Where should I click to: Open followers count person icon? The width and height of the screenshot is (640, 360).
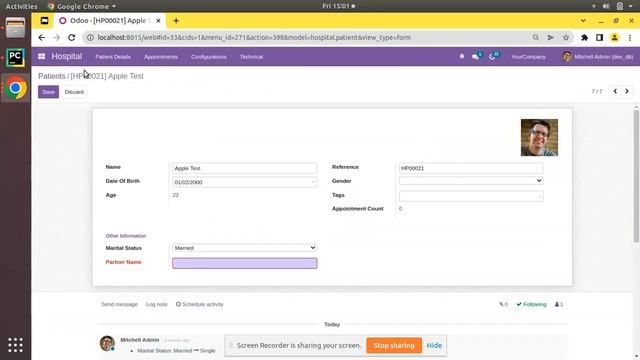pos(559,304)
